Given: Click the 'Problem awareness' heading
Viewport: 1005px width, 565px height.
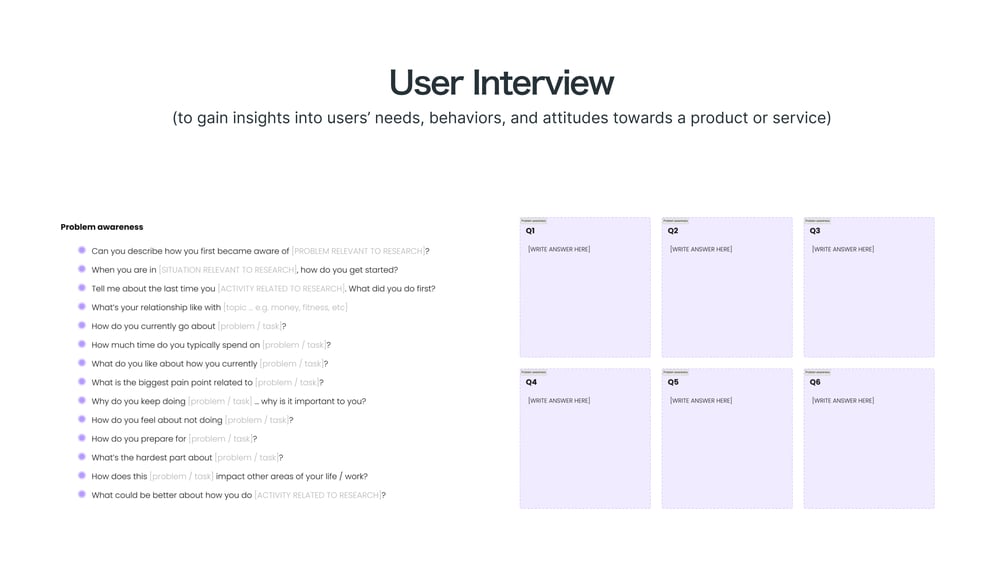Looking at the screenshot, I should coord(102,227).
